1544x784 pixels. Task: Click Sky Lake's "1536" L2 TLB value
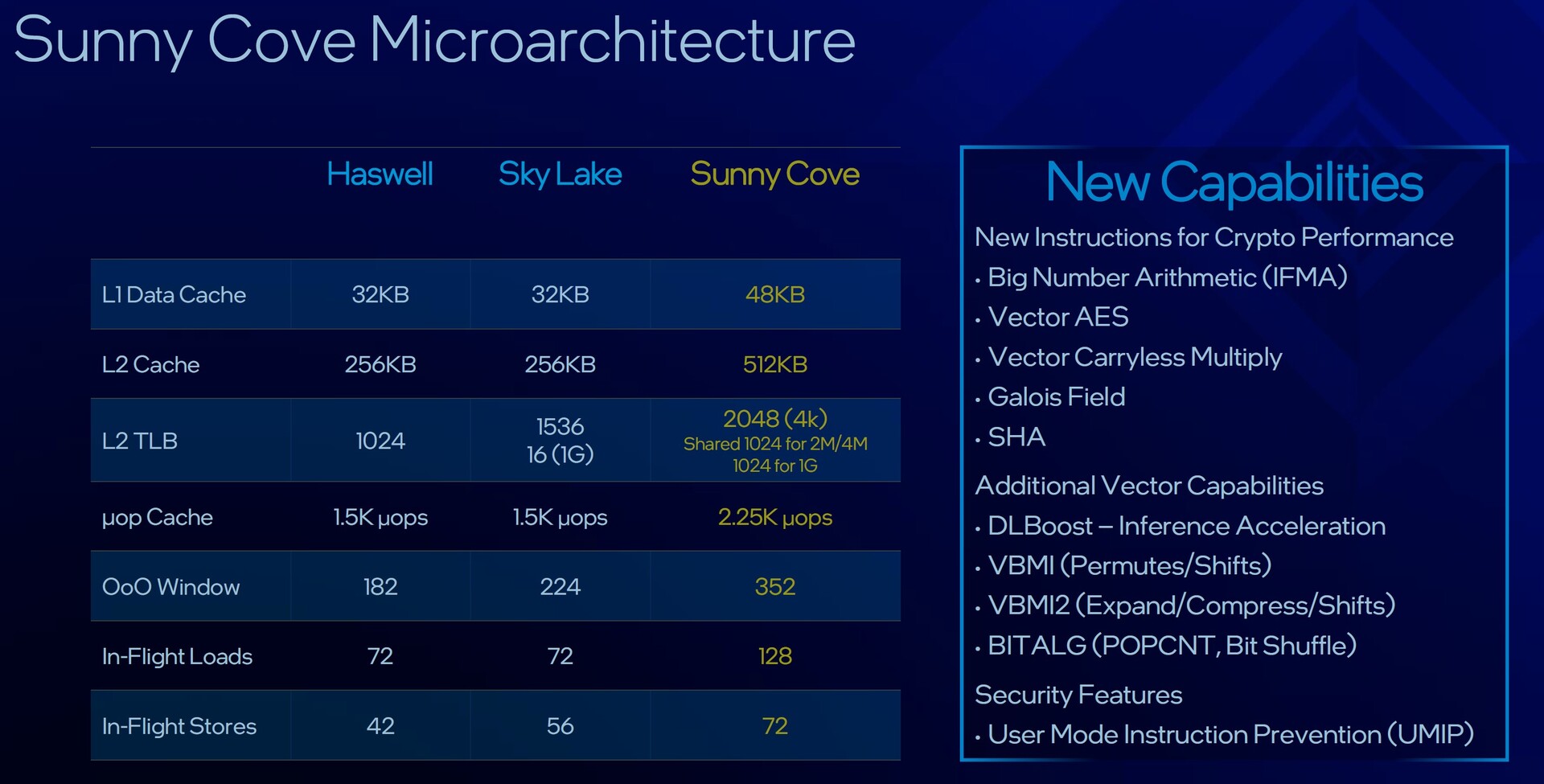(561, 426)
